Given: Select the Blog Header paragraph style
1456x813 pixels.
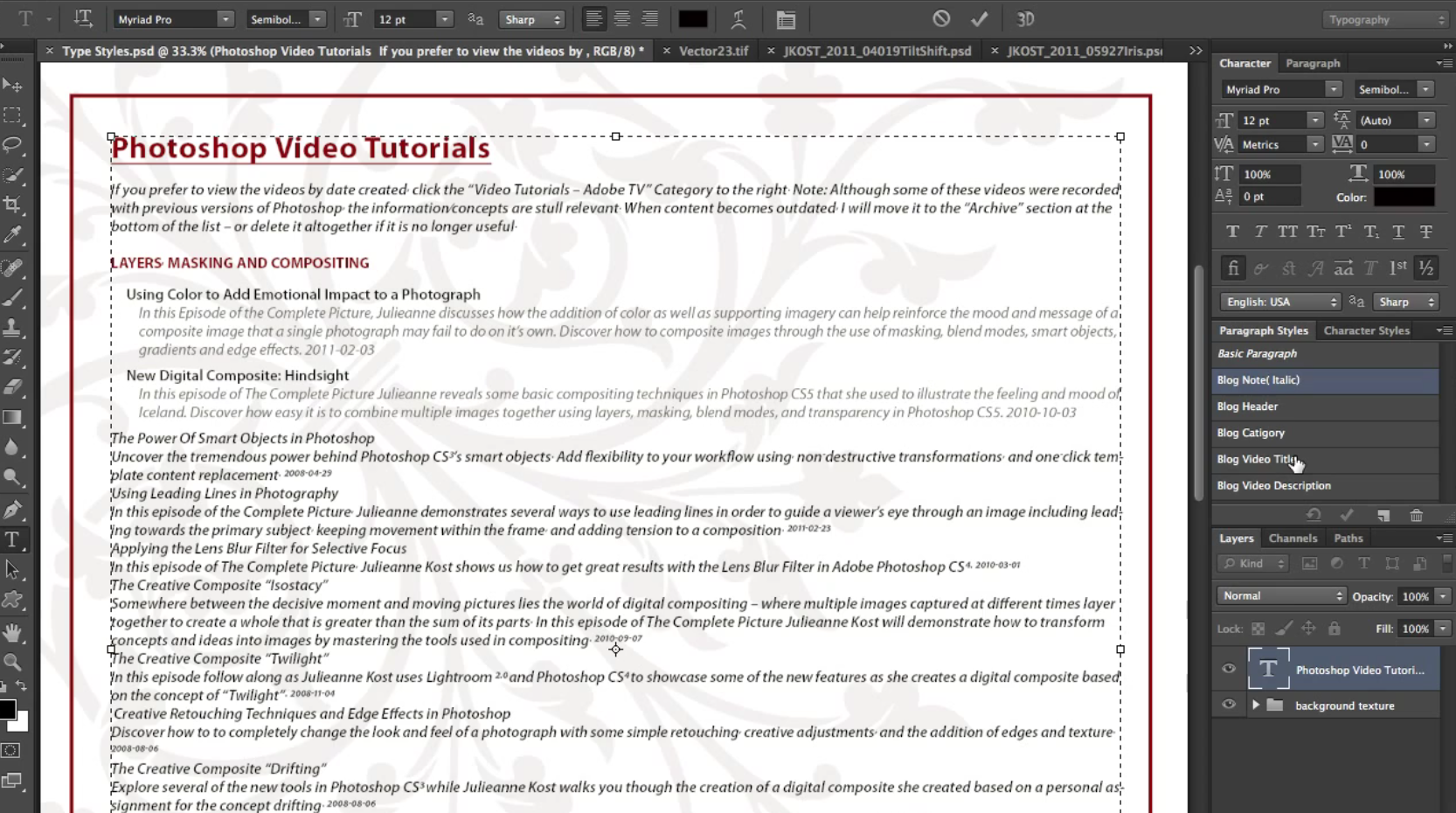Looking at the screenshot, I should (x=1247, y=406).
